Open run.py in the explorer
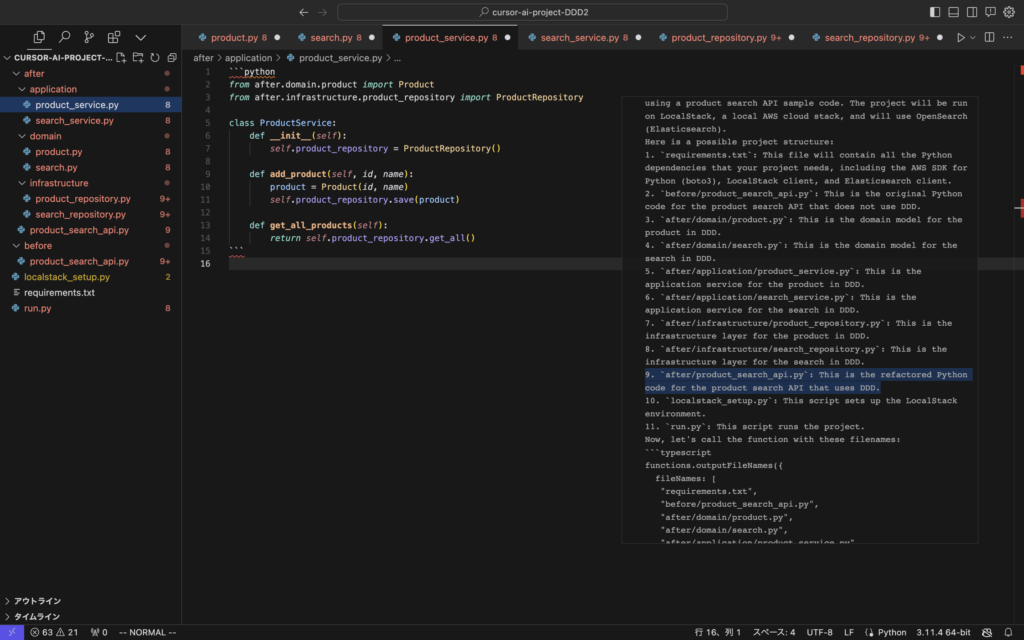The image size is (1024, 640). point(90,308)
